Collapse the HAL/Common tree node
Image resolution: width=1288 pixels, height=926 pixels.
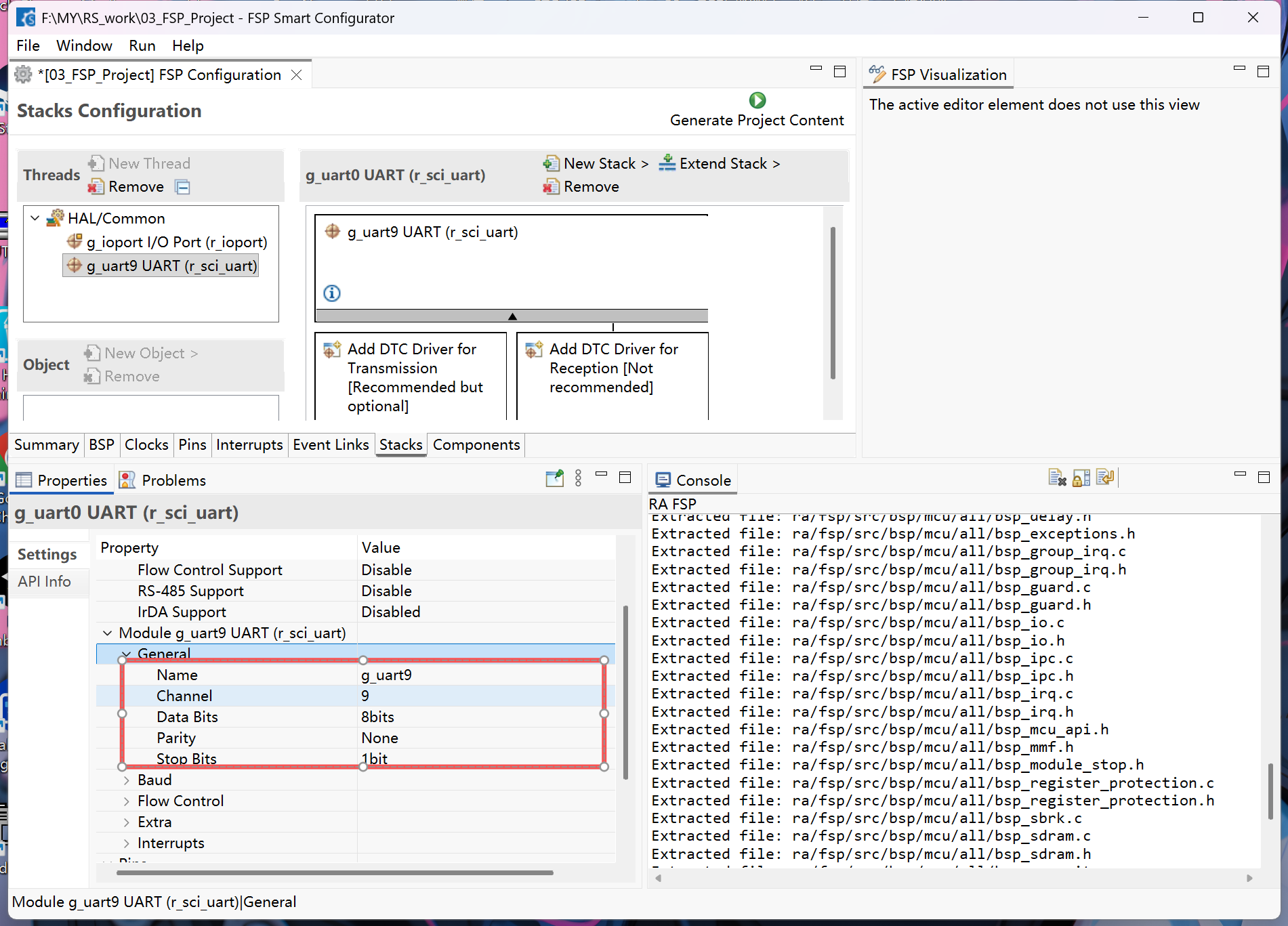pyautogui.click(x=35, y=218)
